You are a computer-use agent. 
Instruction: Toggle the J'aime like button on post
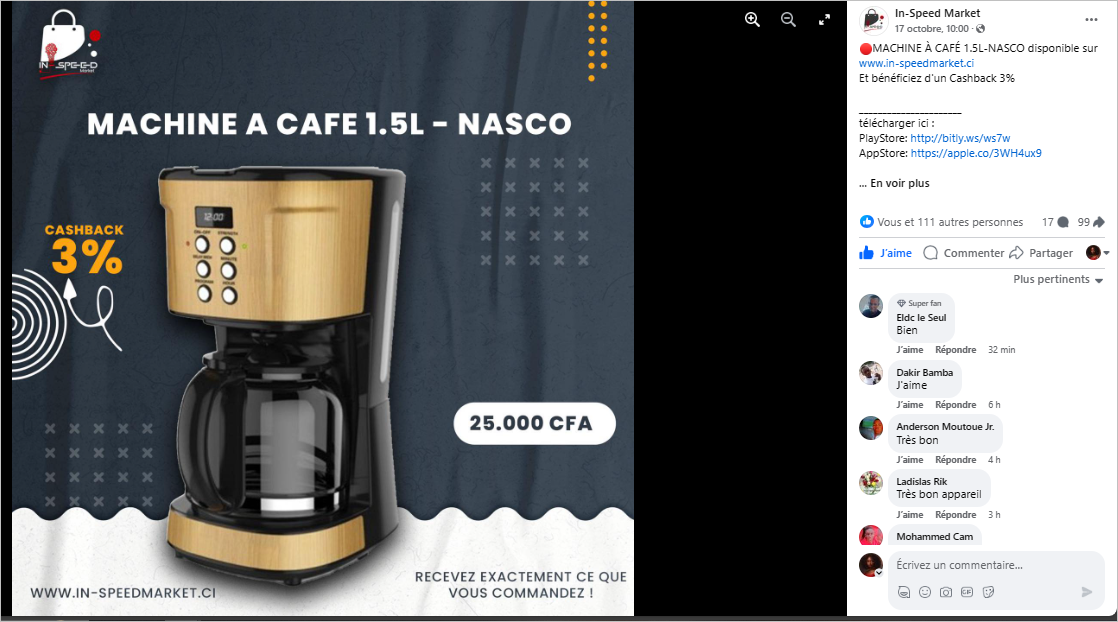[886, 253]
